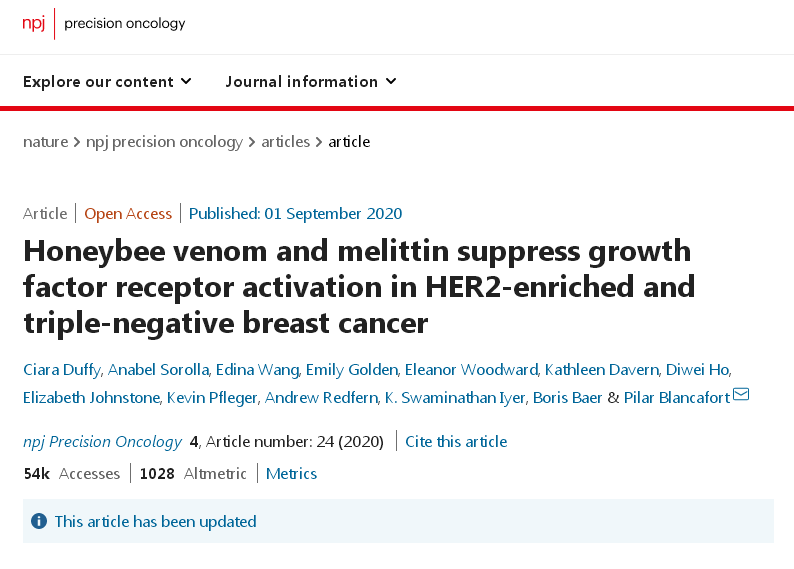Screen dimensions: 794x569
Task: Open the articles breadcrumb link
Action: pyautogui.click(x=286, y=142)
